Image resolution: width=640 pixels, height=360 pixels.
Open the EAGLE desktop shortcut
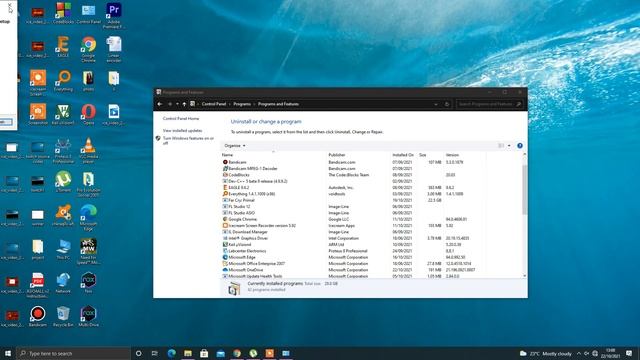click(63, 47)
